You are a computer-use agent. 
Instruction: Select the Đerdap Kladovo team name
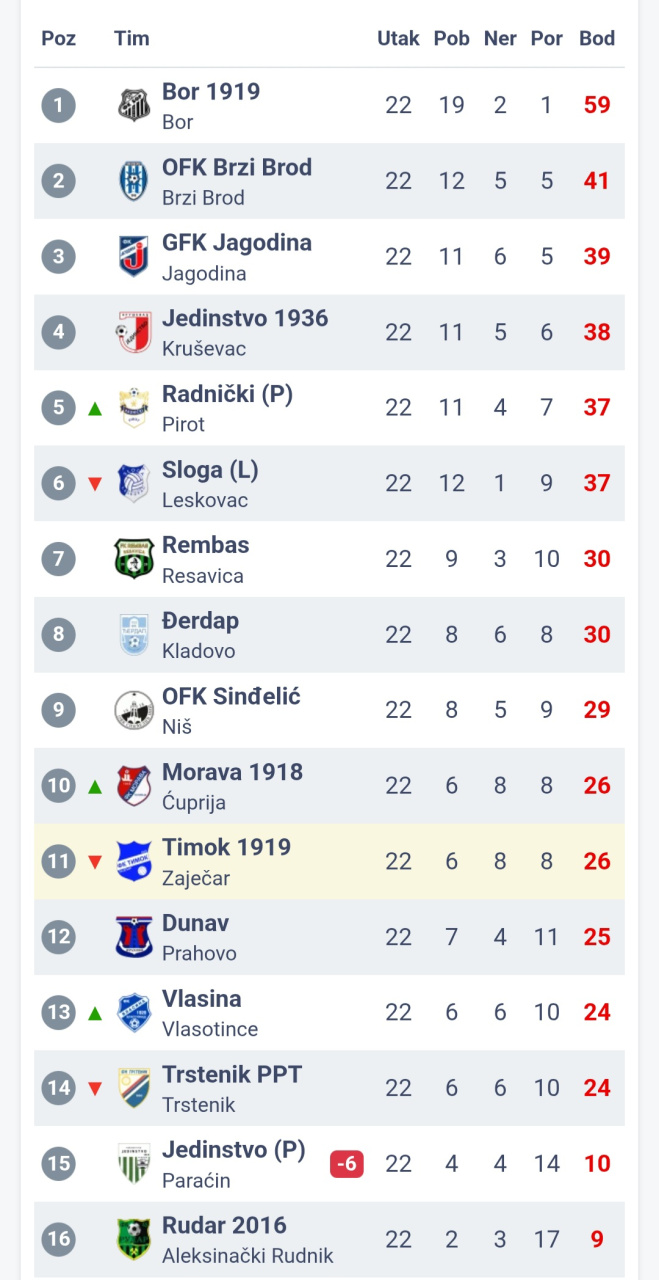tap(200, 621)
